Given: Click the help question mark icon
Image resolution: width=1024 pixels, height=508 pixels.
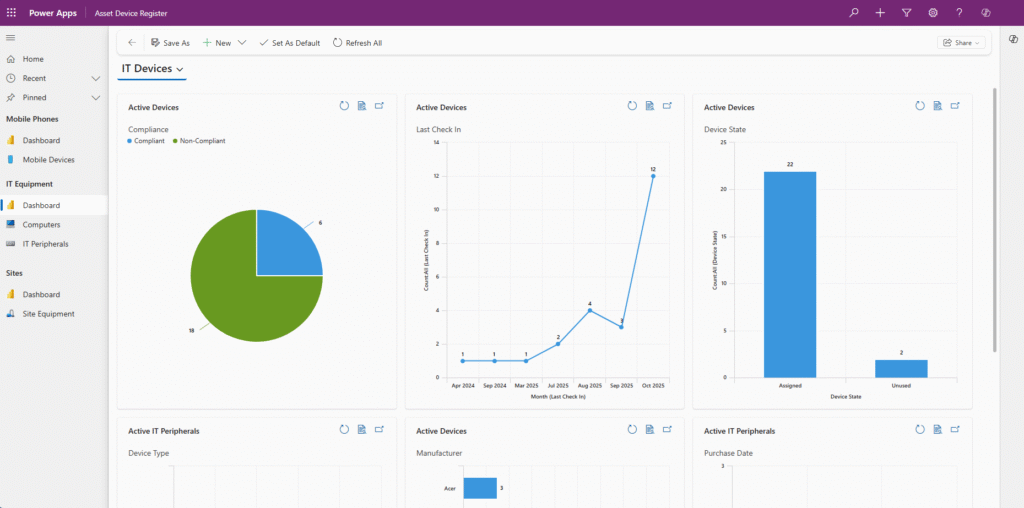Looking at the screenshot, I should pyautogui.click(x=959, y=13).
